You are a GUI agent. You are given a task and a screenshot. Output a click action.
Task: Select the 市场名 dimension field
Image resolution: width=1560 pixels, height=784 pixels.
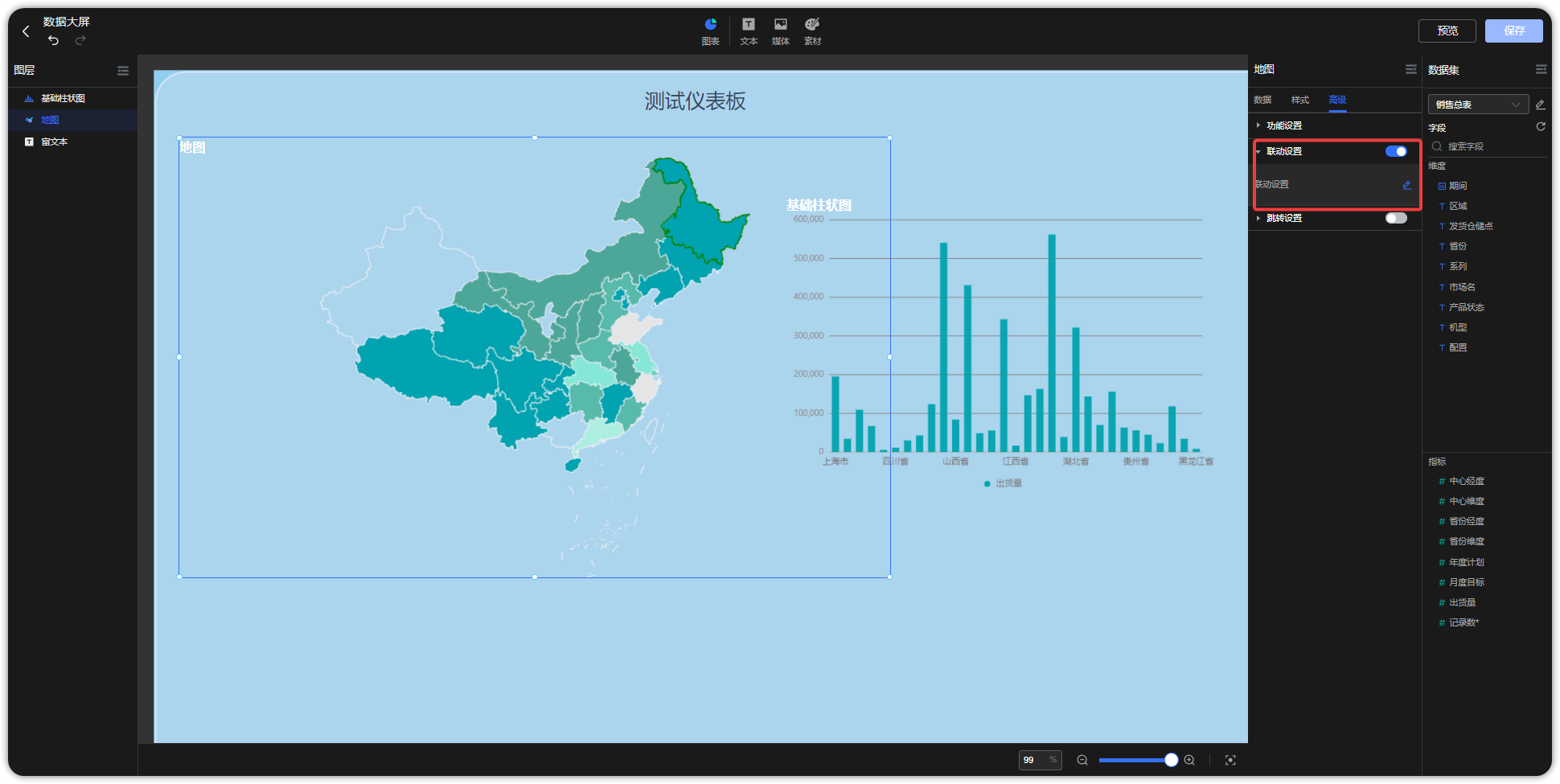coord(1462,287)
